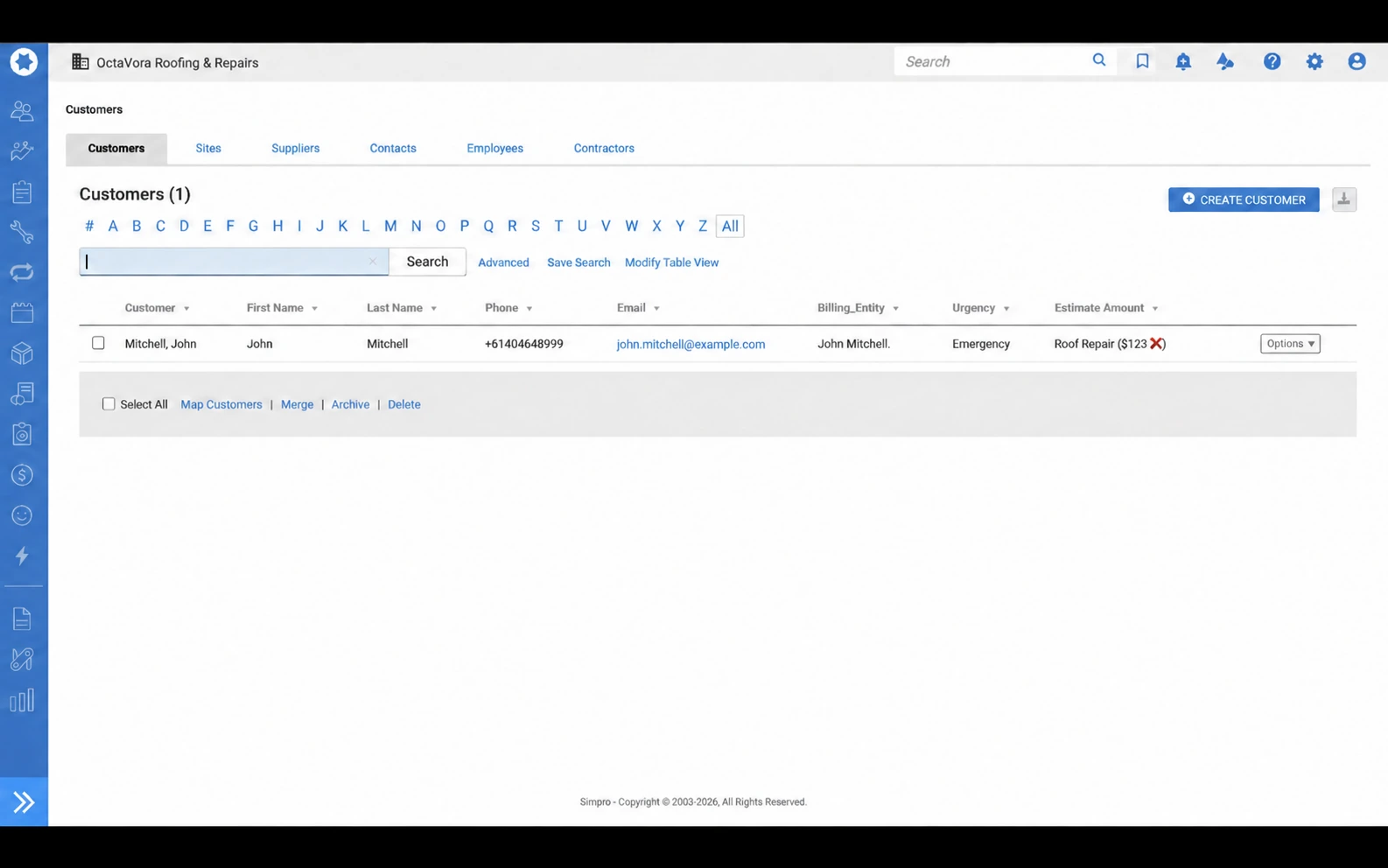Open the user profile icon
Viewport: 1388px width, 868px height.
pyautogui.click(x=1356, y=61)
